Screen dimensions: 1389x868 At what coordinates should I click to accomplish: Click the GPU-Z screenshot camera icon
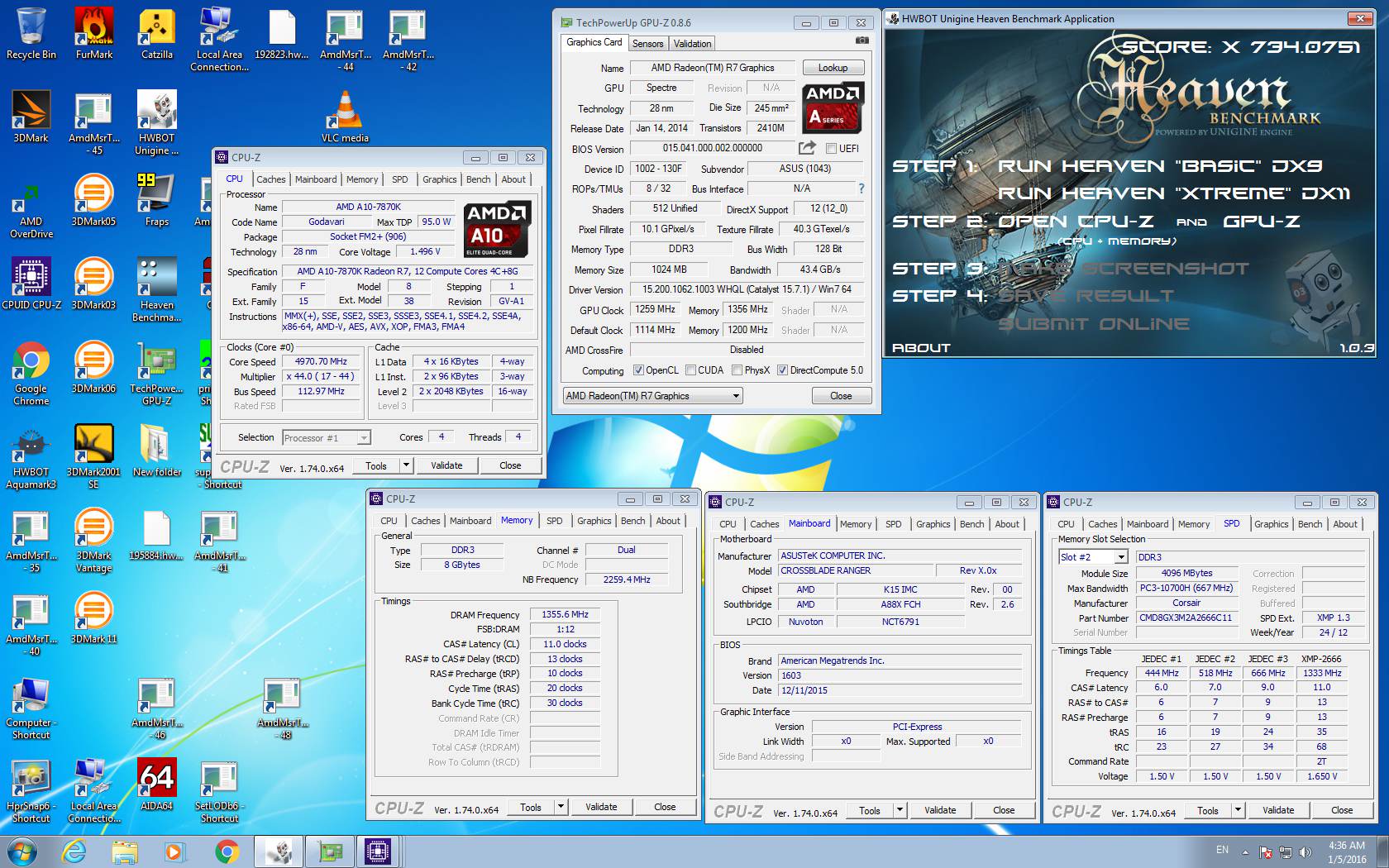862,40
